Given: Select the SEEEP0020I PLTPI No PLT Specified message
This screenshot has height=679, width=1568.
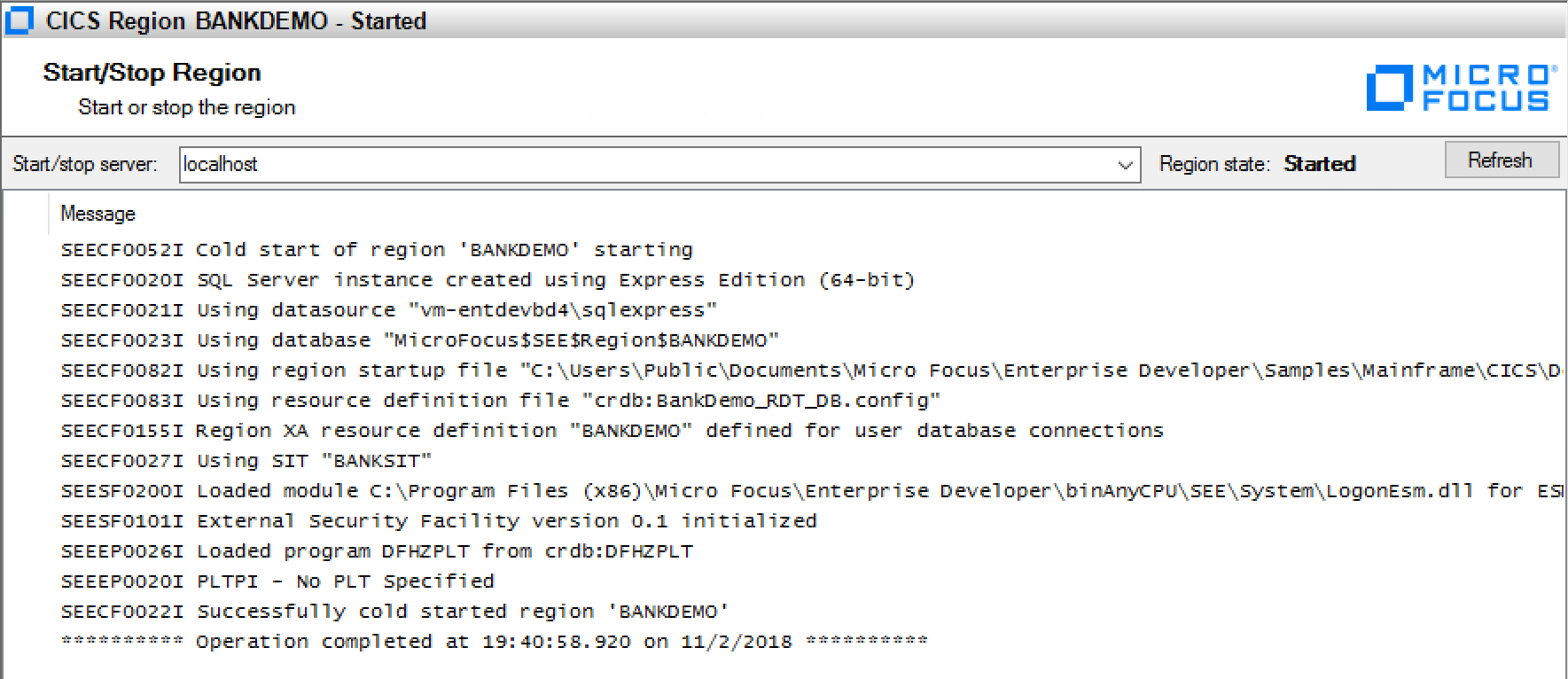Looking at the screenshot, I should [277, 581].
